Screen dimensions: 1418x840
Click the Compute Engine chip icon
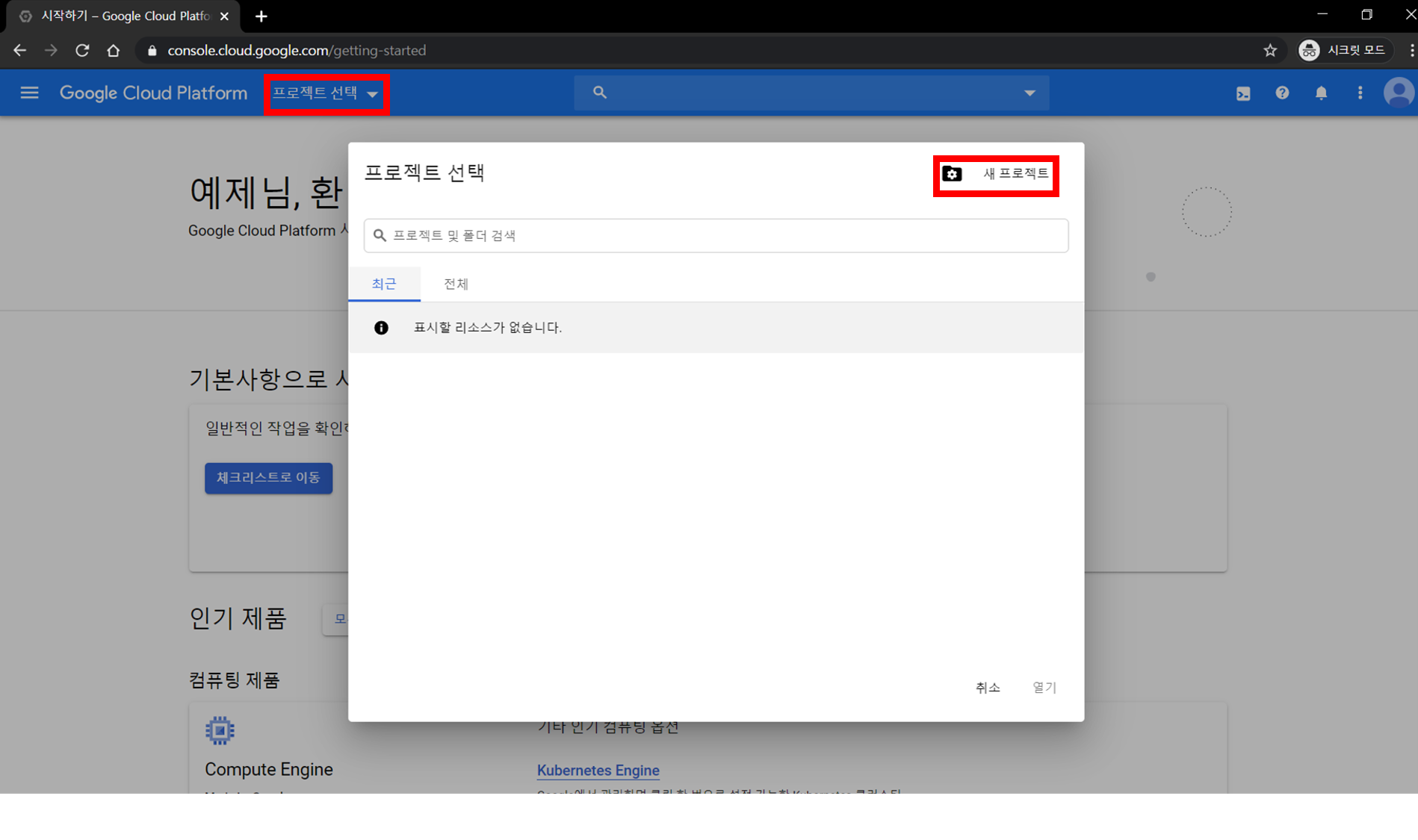[220, 730]
